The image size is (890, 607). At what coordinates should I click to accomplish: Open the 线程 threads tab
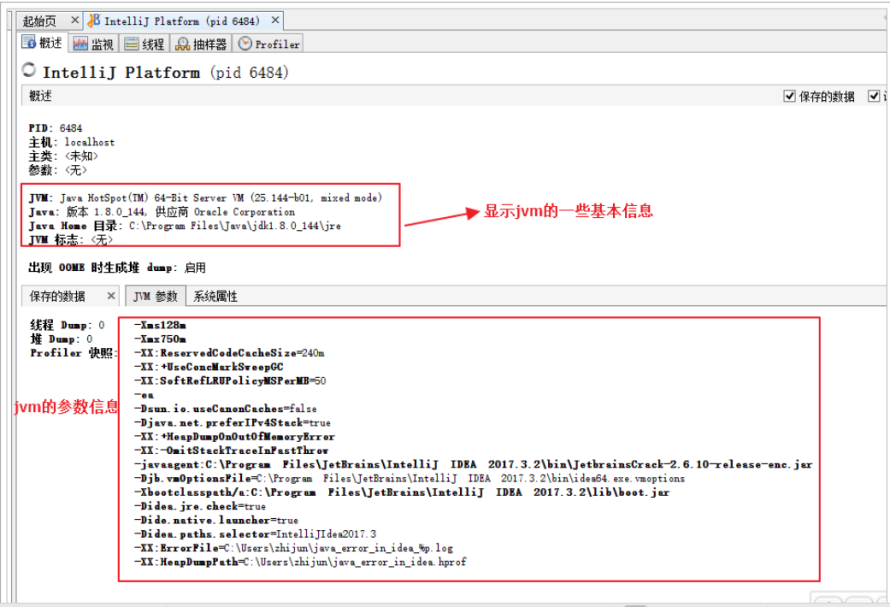pos(145,44)
